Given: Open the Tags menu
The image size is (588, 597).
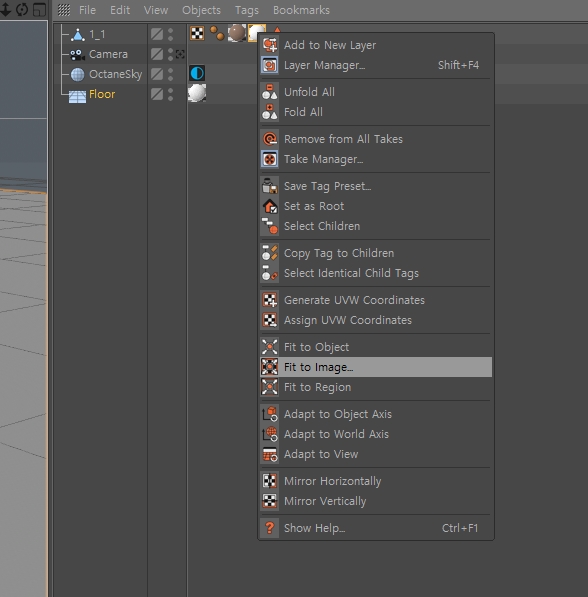Looking at the screenshot, I should click(x=247, y=10).
